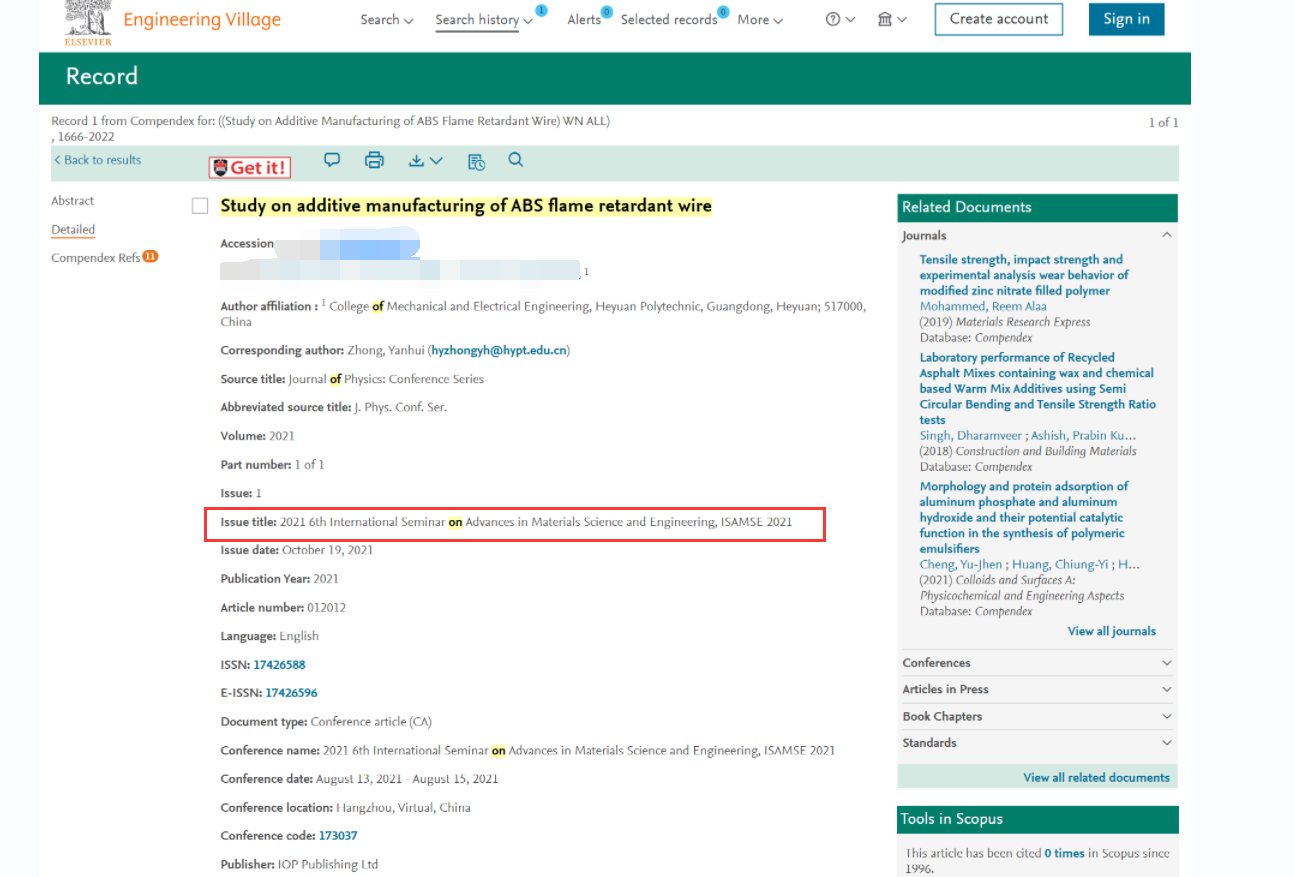This screenshot has width=1294, height=877.
Task: Click the 'Related Documents' header
Action: point(1037,207)
